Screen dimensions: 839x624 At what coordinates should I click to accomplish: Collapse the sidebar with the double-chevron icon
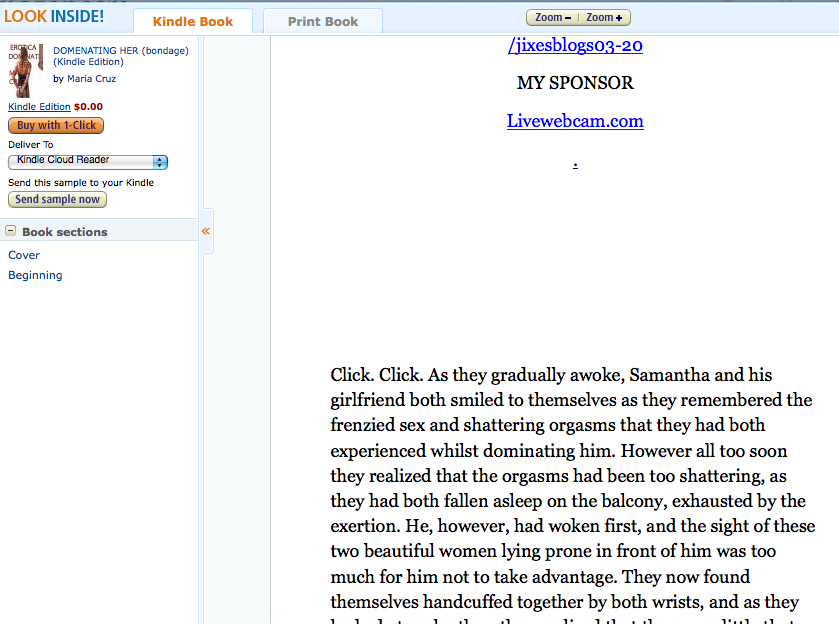coord(206,231)
